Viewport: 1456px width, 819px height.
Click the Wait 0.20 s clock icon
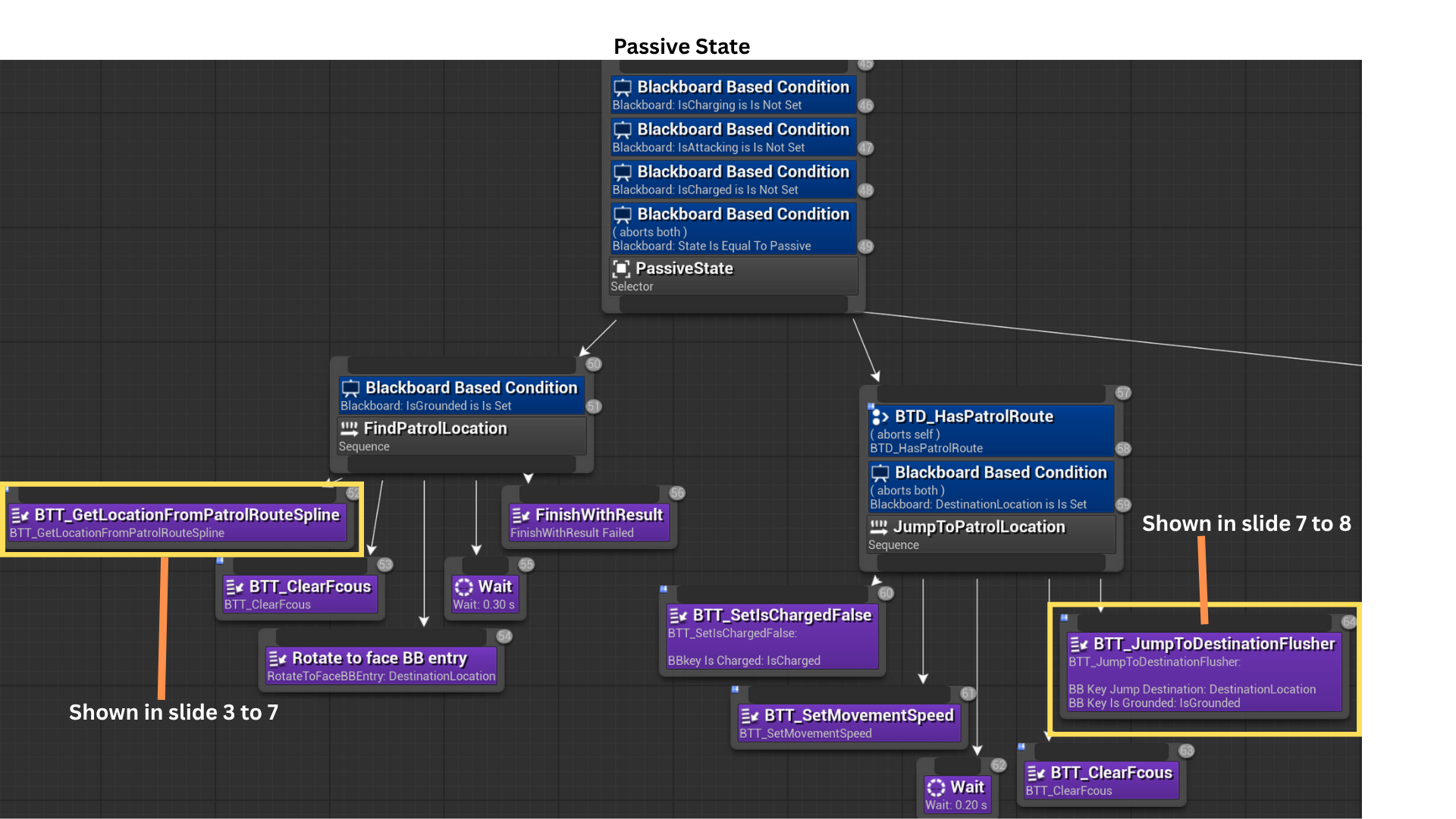pyautogui.click(x=937, y=787)
